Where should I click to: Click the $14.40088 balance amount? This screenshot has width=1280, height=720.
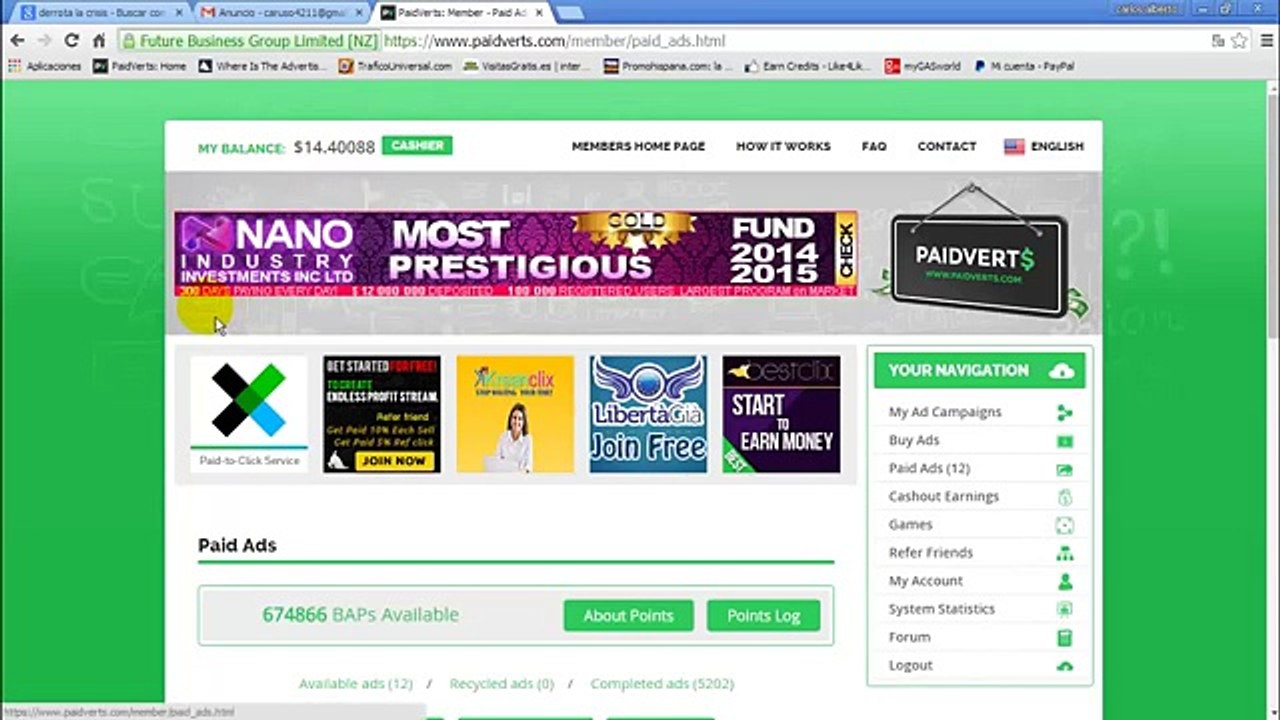[x=334, y=147]
